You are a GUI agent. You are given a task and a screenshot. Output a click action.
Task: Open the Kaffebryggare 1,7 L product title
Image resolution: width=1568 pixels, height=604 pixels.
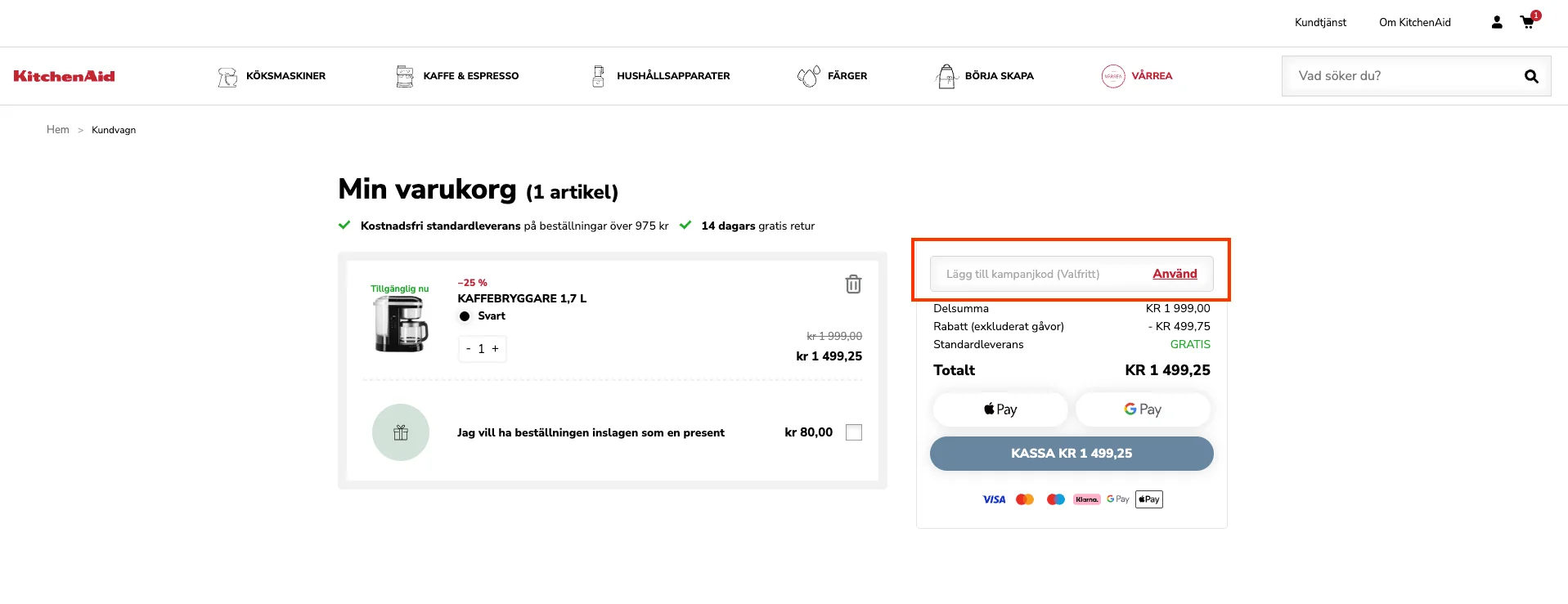[x=522, y=298]
